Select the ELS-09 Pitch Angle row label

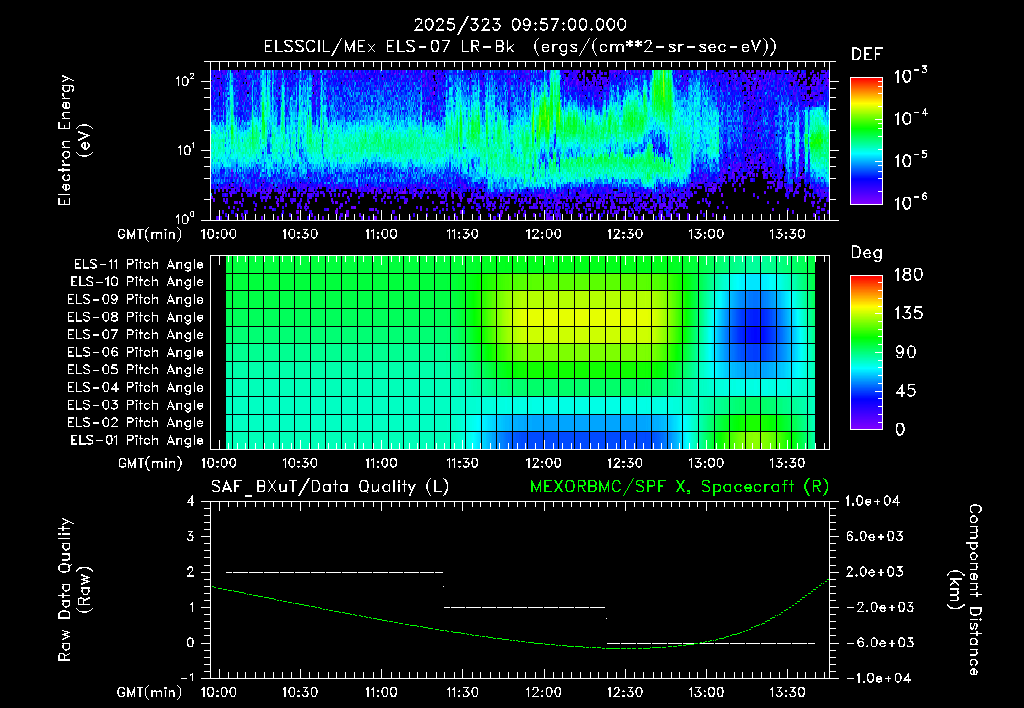(x=136, y=300)
